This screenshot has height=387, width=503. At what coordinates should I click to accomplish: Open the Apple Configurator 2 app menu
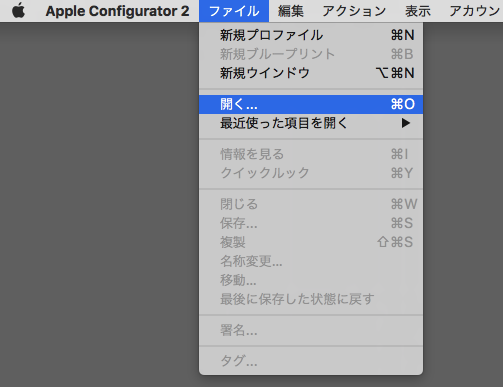(x=117, y=11)
